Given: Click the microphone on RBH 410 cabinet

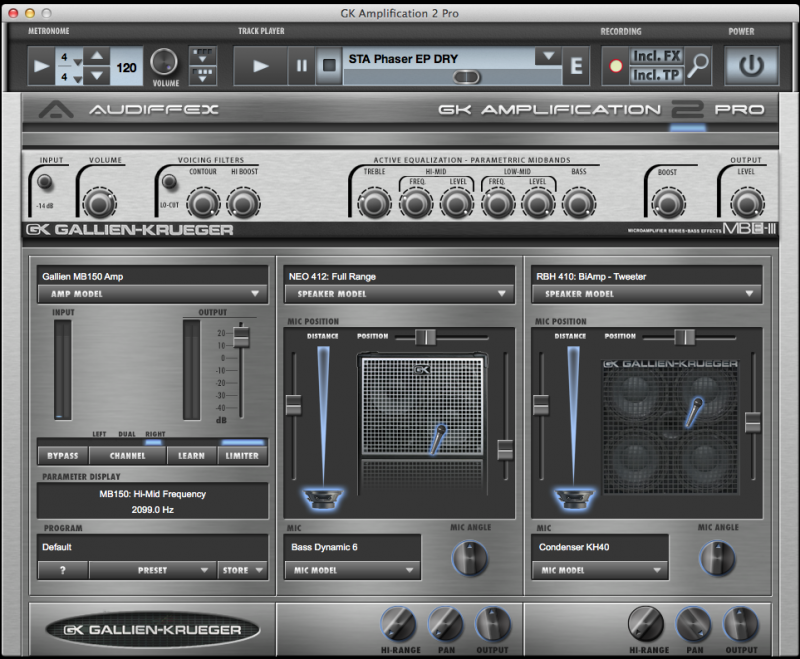Looking at the screenshot, I should click(x=693, y=412).
